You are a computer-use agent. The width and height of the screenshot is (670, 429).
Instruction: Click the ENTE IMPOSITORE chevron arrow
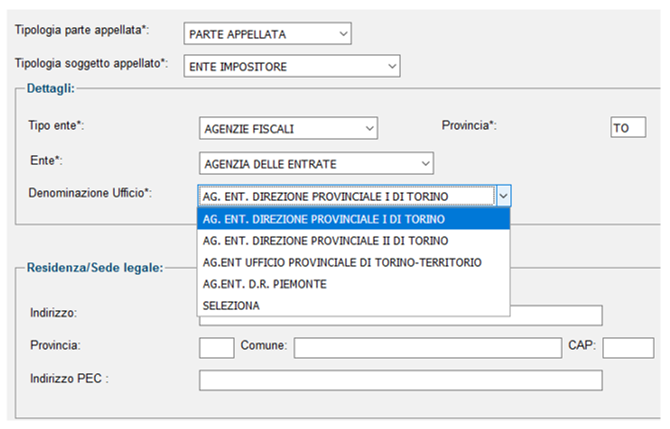[x=392, y=66]
